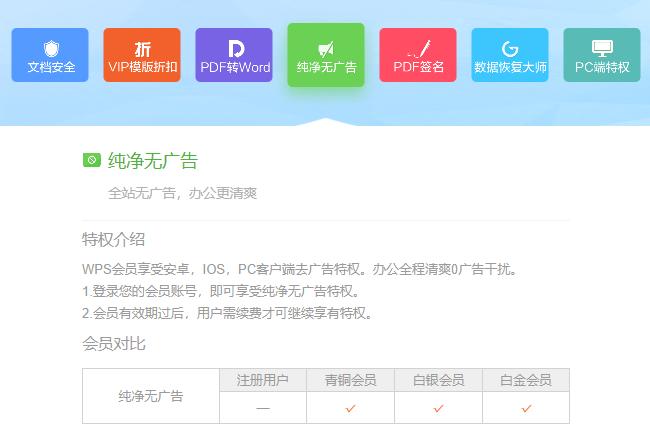Image resolution: width=650 pixels, height=448 pixels.
Task: Click the 纯净无广告 table row label
Action: pyautogui.click(x=151, y=396)
